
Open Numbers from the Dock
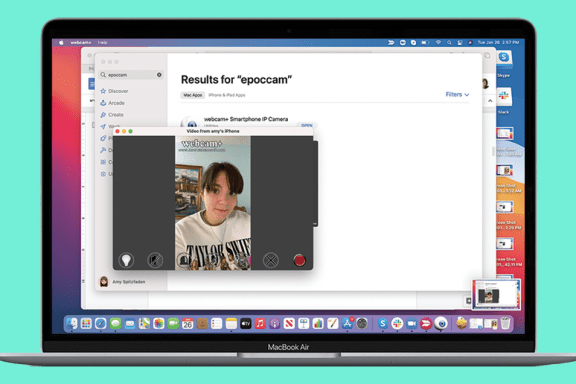pyautogui.click(x=318, y=323)
